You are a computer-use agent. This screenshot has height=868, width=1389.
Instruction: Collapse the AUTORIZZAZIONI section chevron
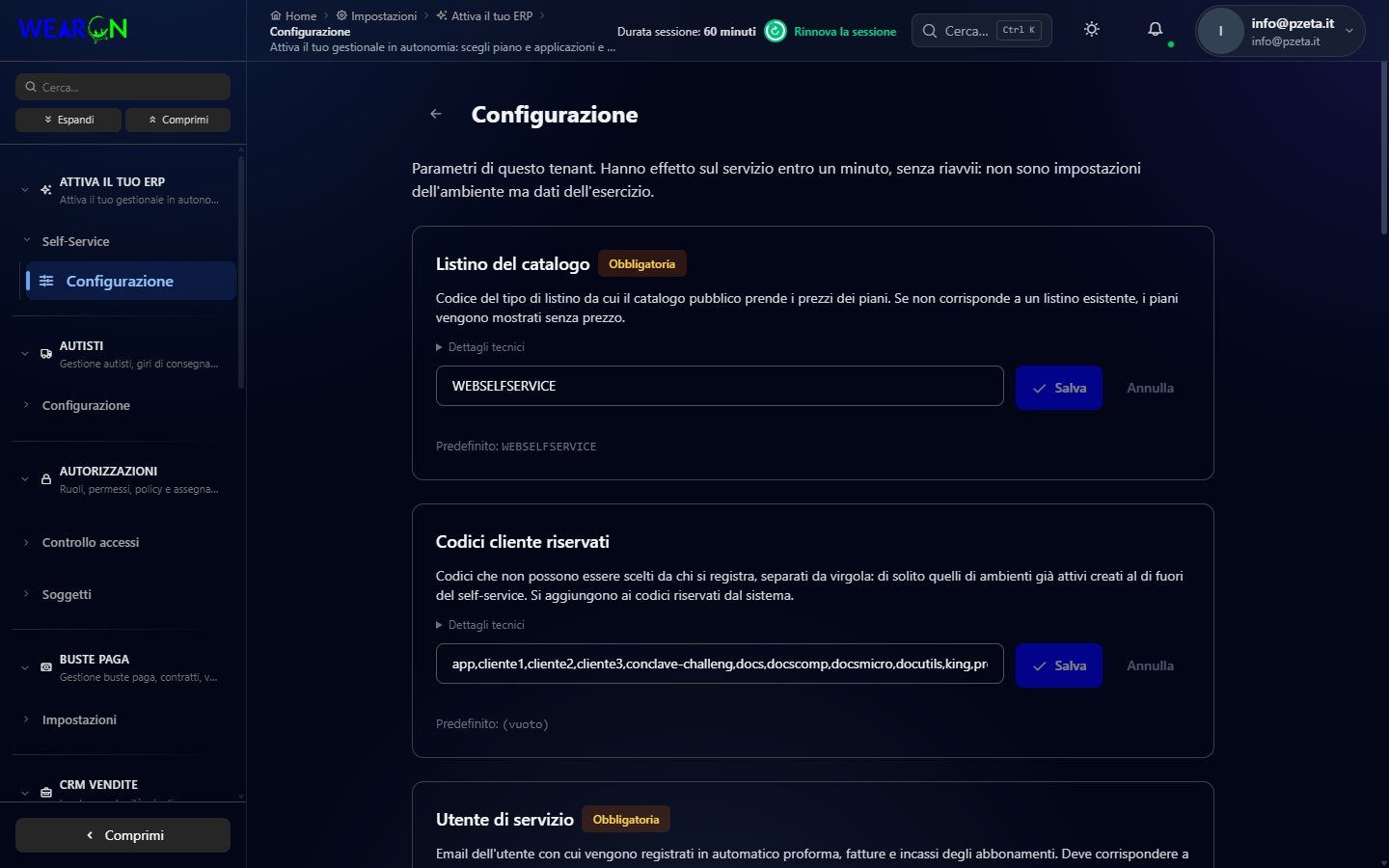[25, 479]
